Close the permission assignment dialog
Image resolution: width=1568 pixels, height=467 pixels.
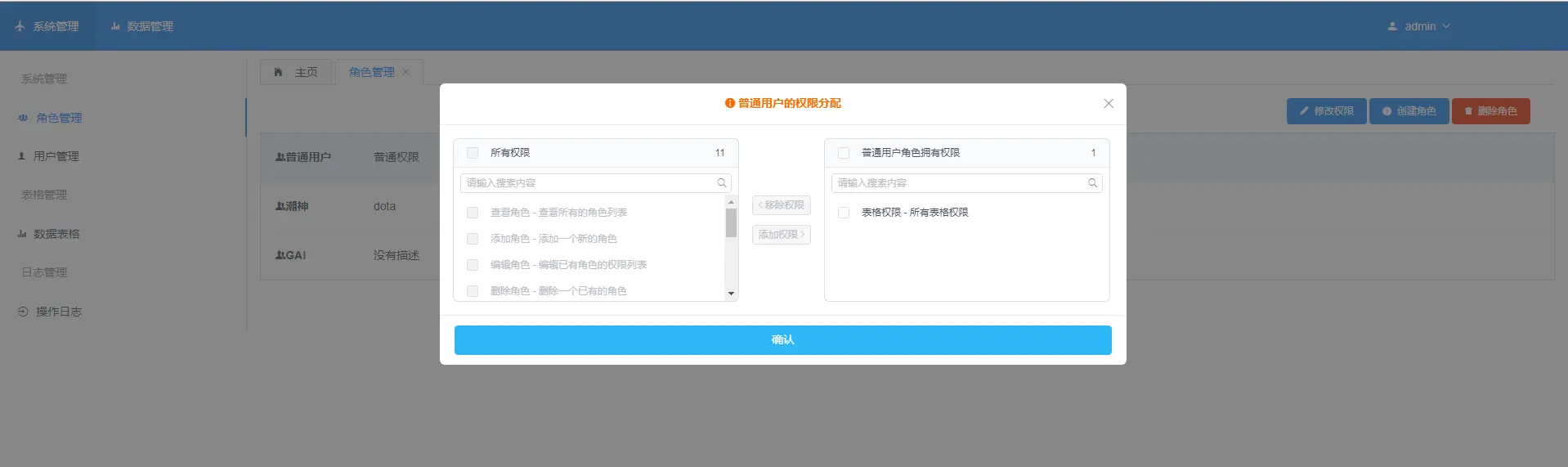coord(1109,104)
